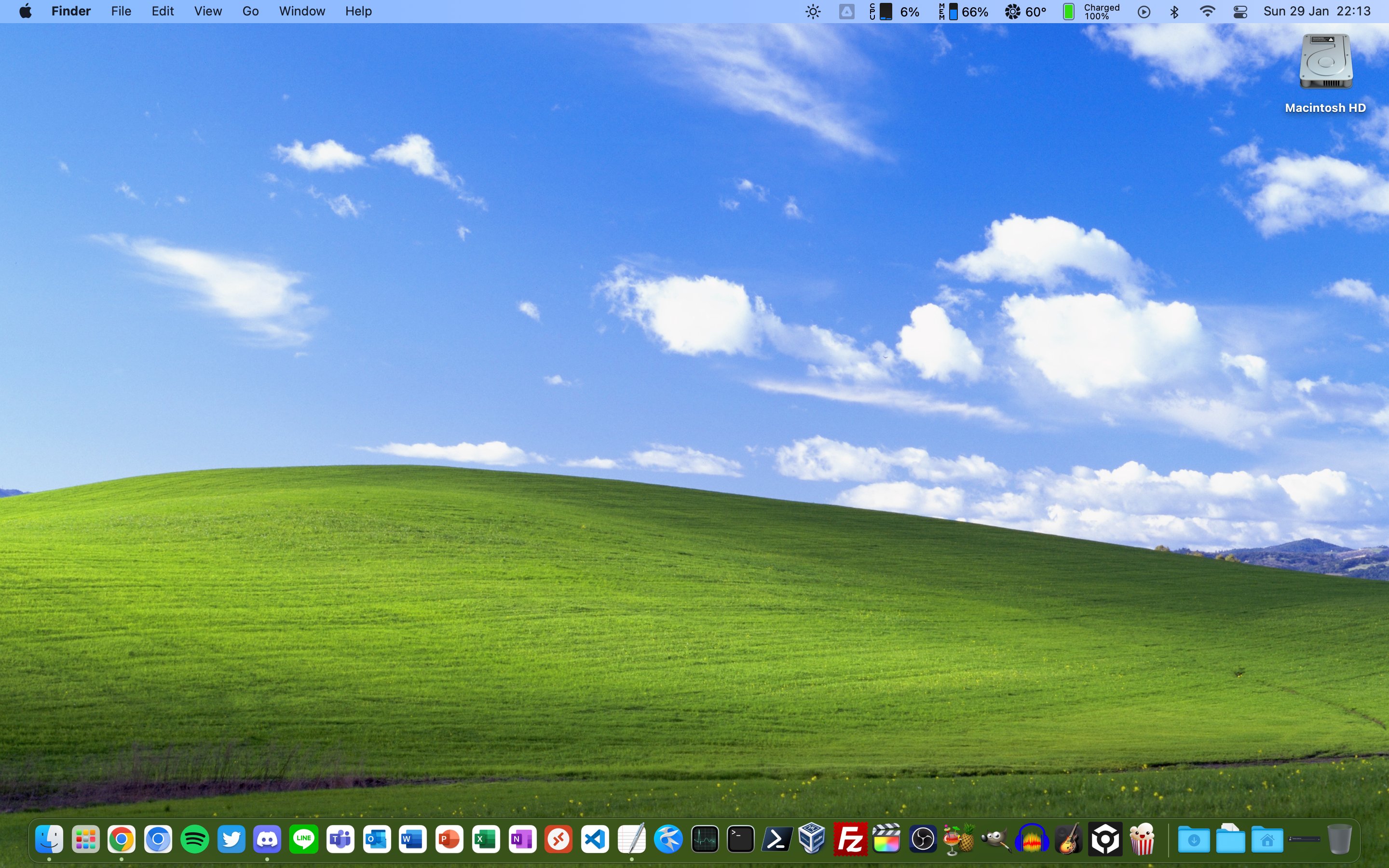This screenshot has height=868, width=1389.
Task: Launch Microsoft Teams from the Dock
Action: click(x=340, y=840)
